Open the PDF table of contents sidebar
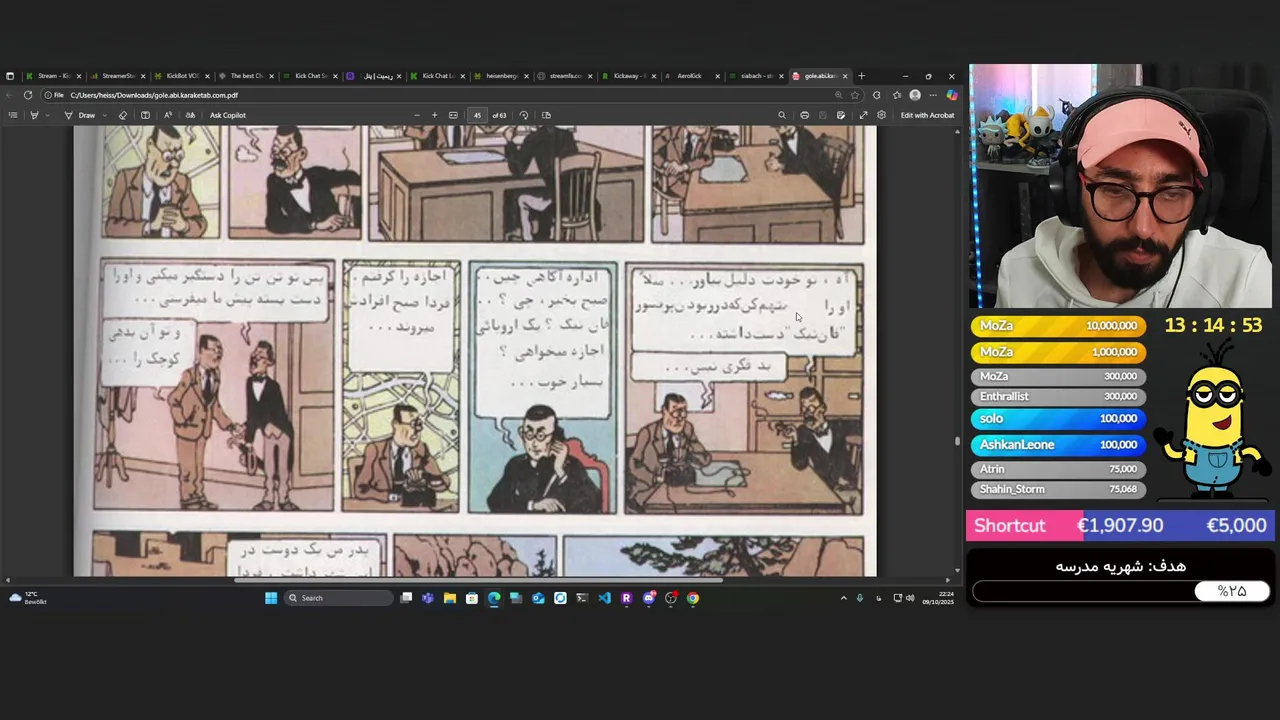 click(x=13, y=115)
